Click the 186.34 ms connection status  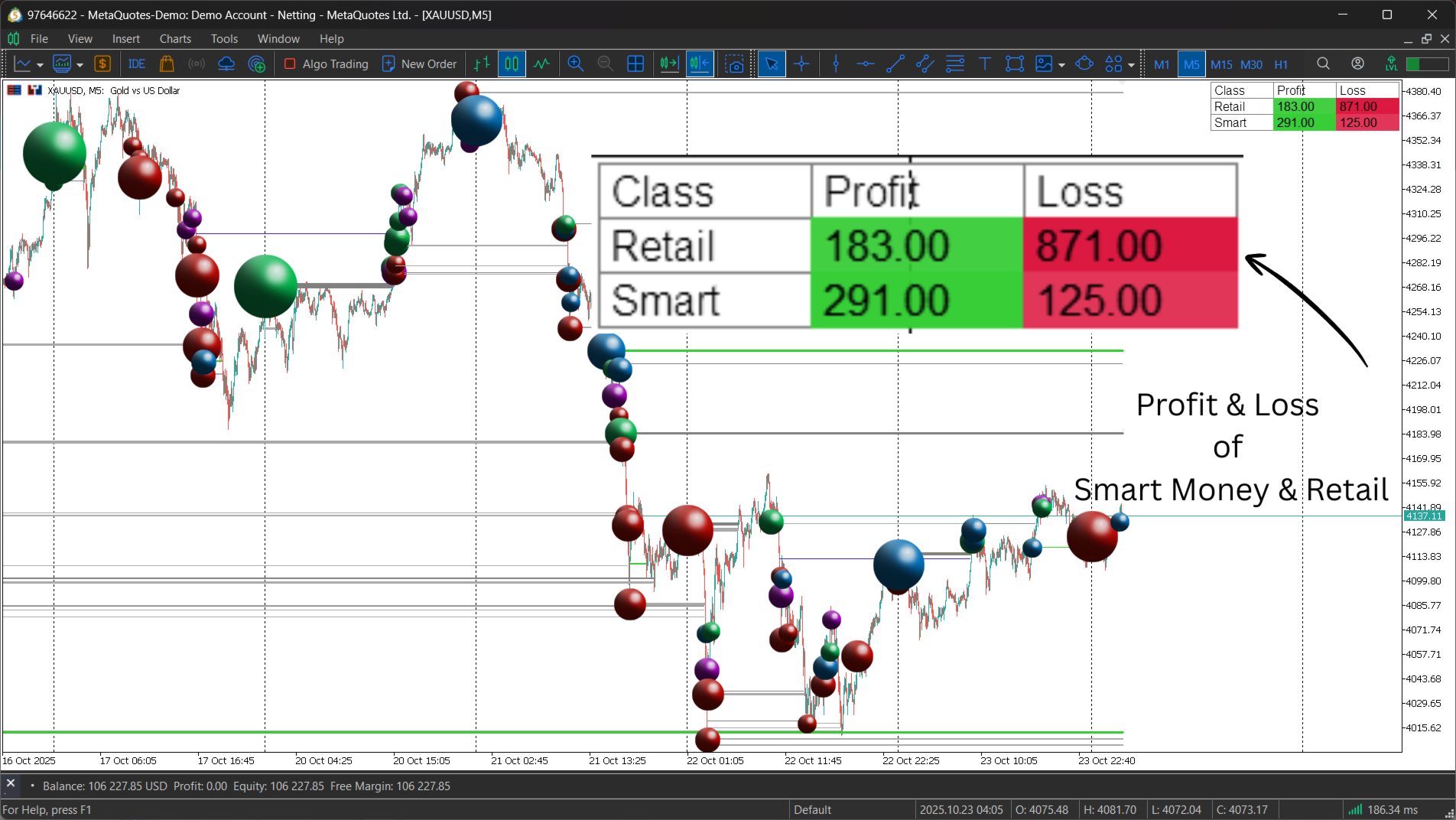tap(1383, 810)
